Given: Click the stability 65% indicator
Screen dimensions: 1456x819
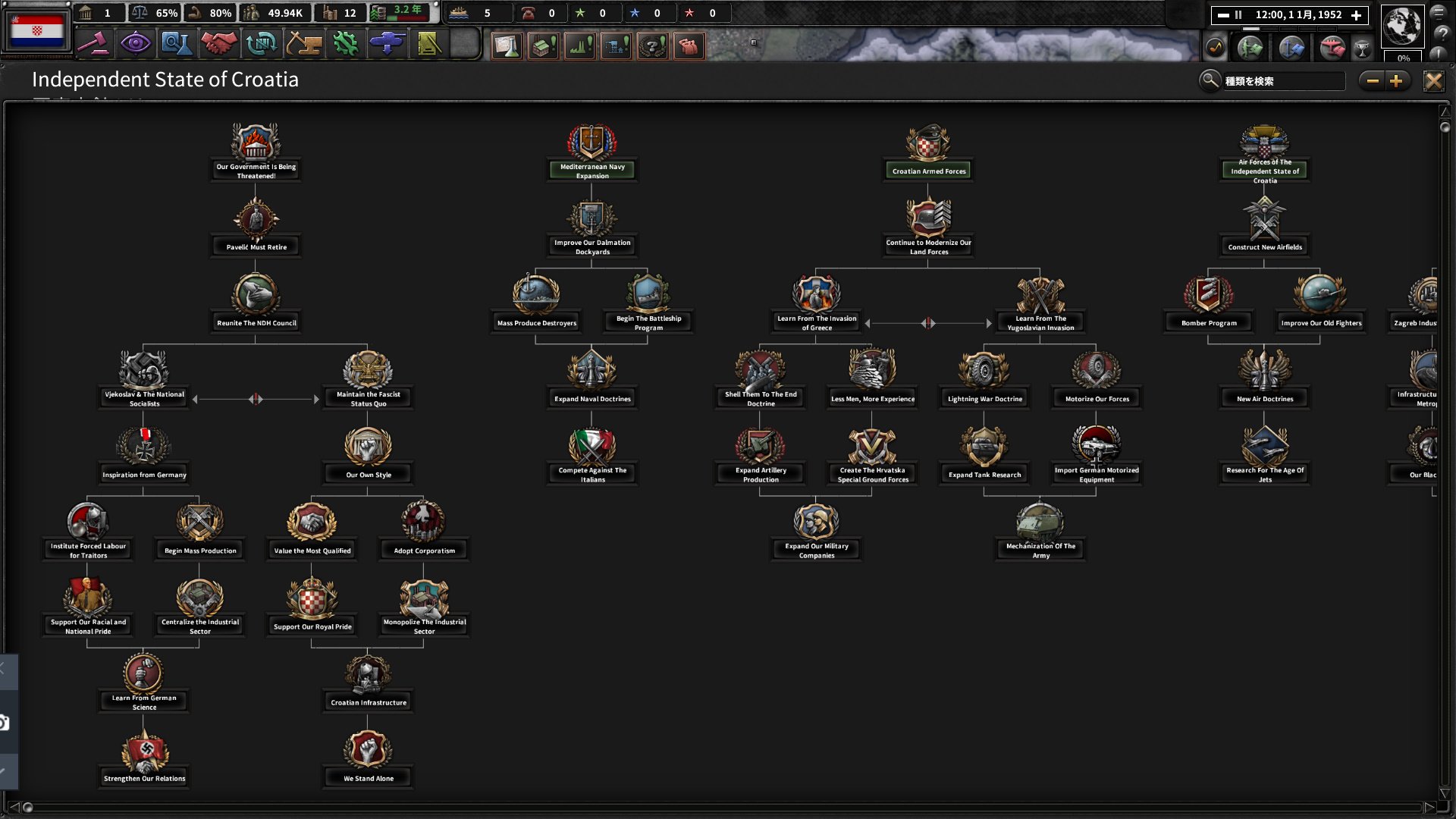Looking at the screenshot, I should point(155,13).
